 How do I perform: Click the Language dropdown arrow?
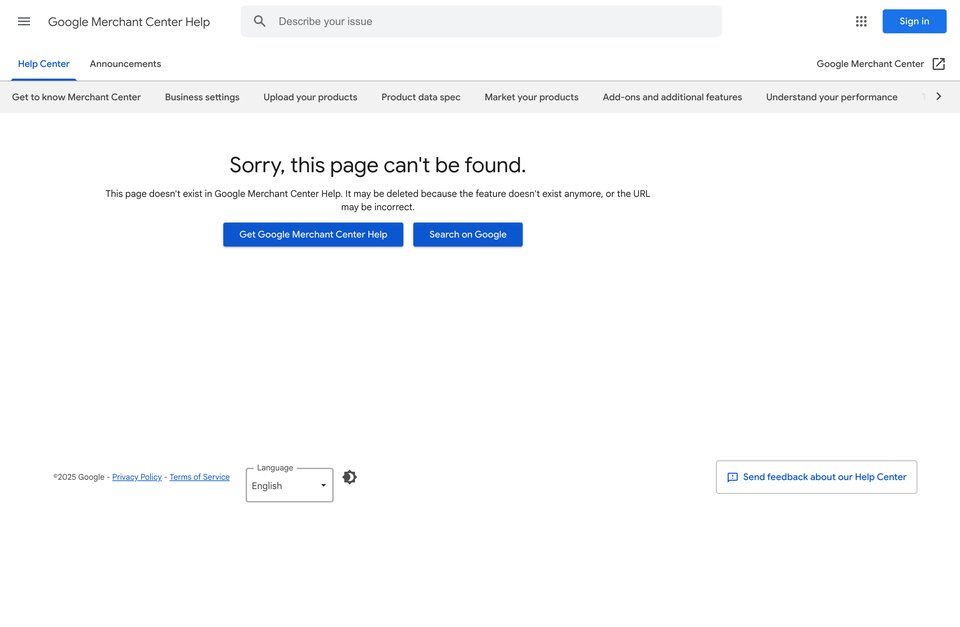tap(323, 486)
